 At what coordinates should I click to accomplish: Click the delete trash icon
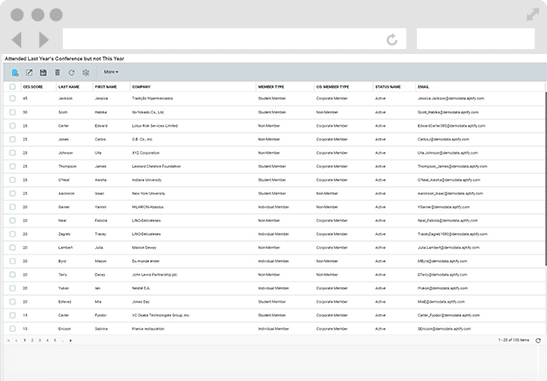click(x=57, y=72)
